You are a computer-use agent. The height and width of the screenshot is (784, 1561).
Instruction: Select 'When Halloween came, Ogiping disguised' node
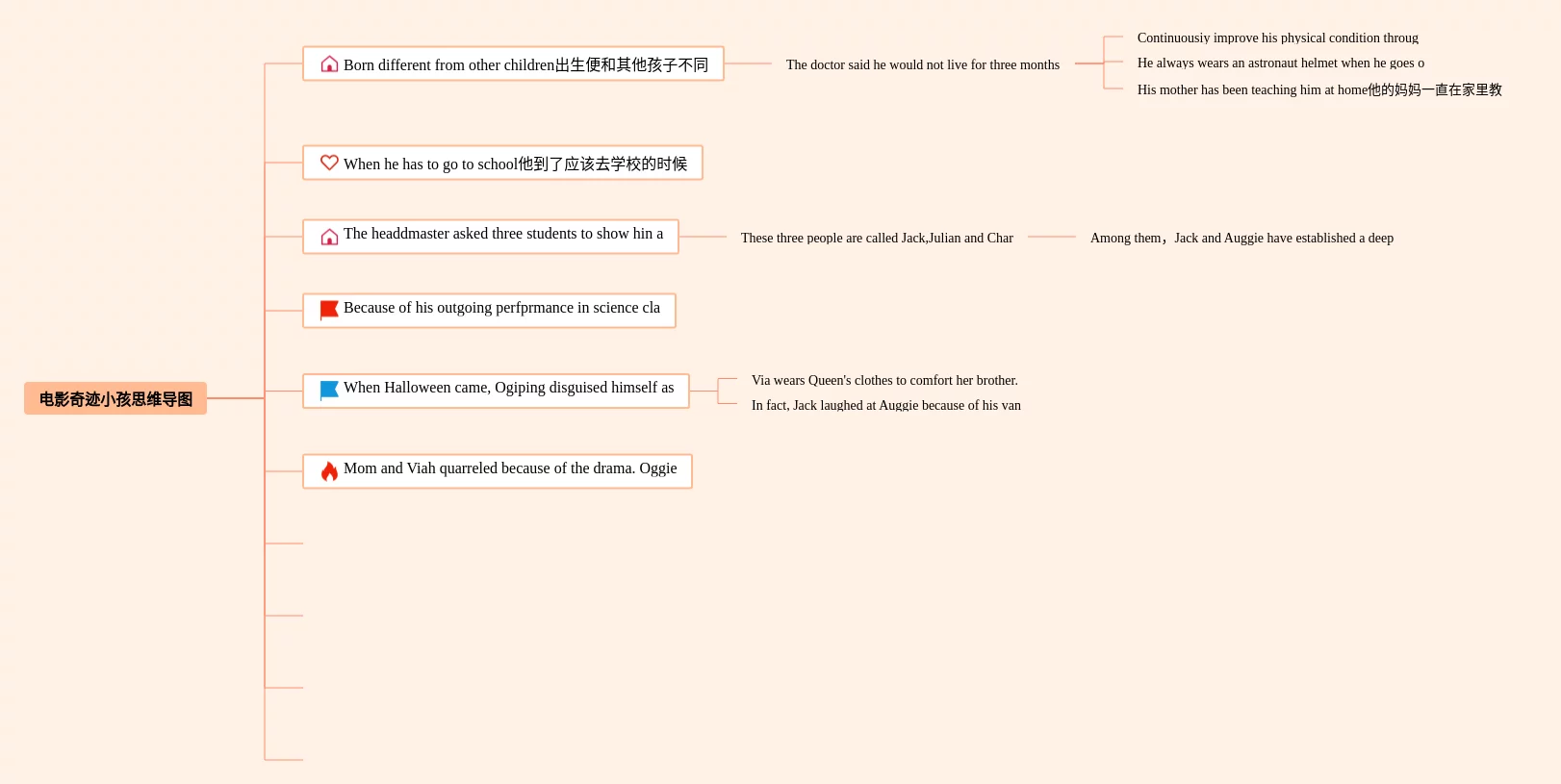click(496, 391)
